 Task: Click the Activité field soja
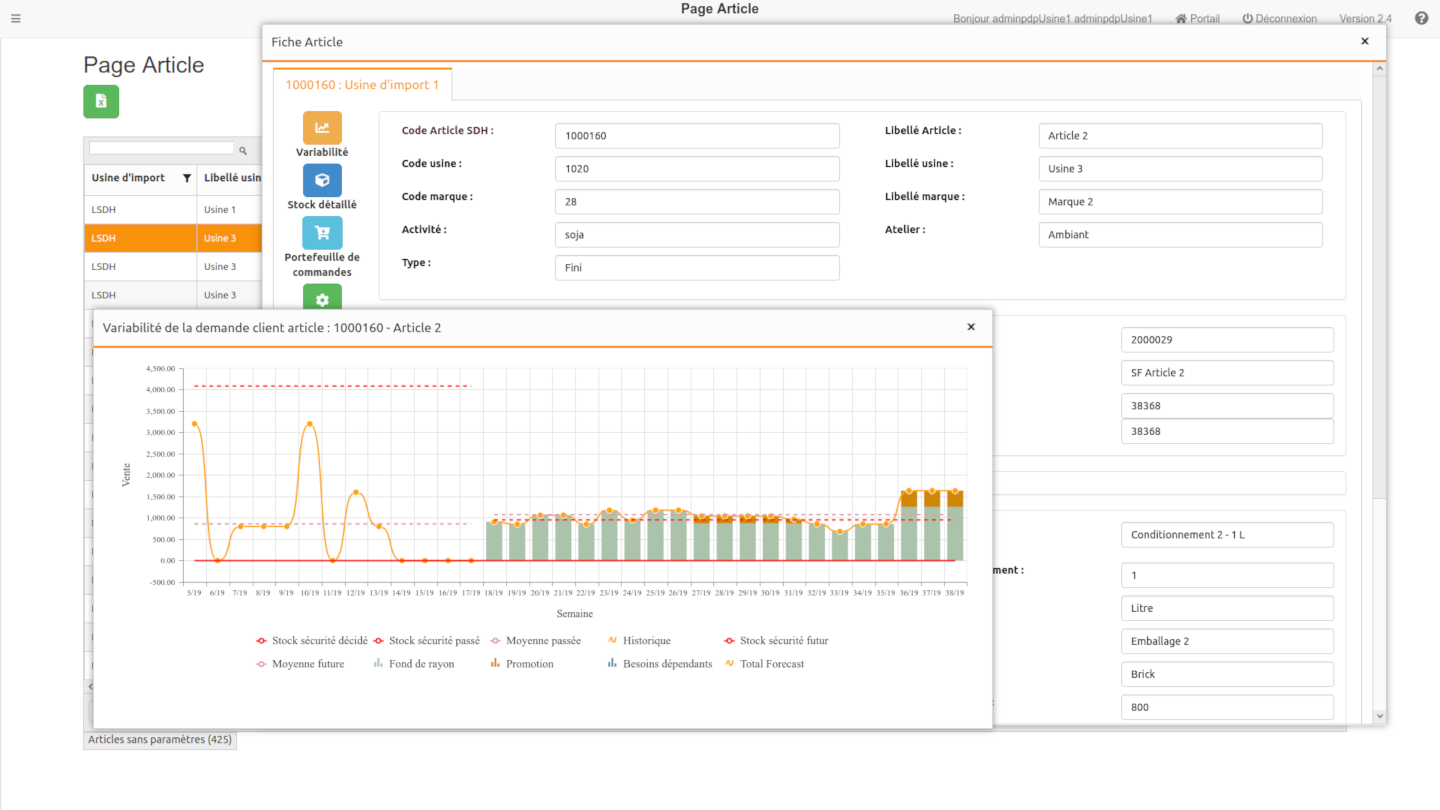coord(697,235)
